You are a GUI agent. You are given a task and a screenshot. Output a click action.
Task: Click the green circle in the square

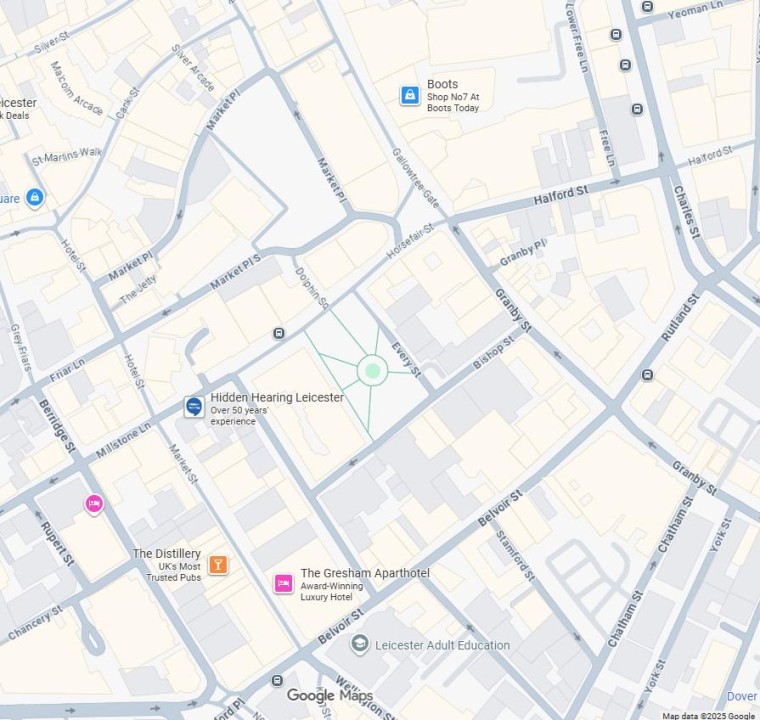point(372,371)
